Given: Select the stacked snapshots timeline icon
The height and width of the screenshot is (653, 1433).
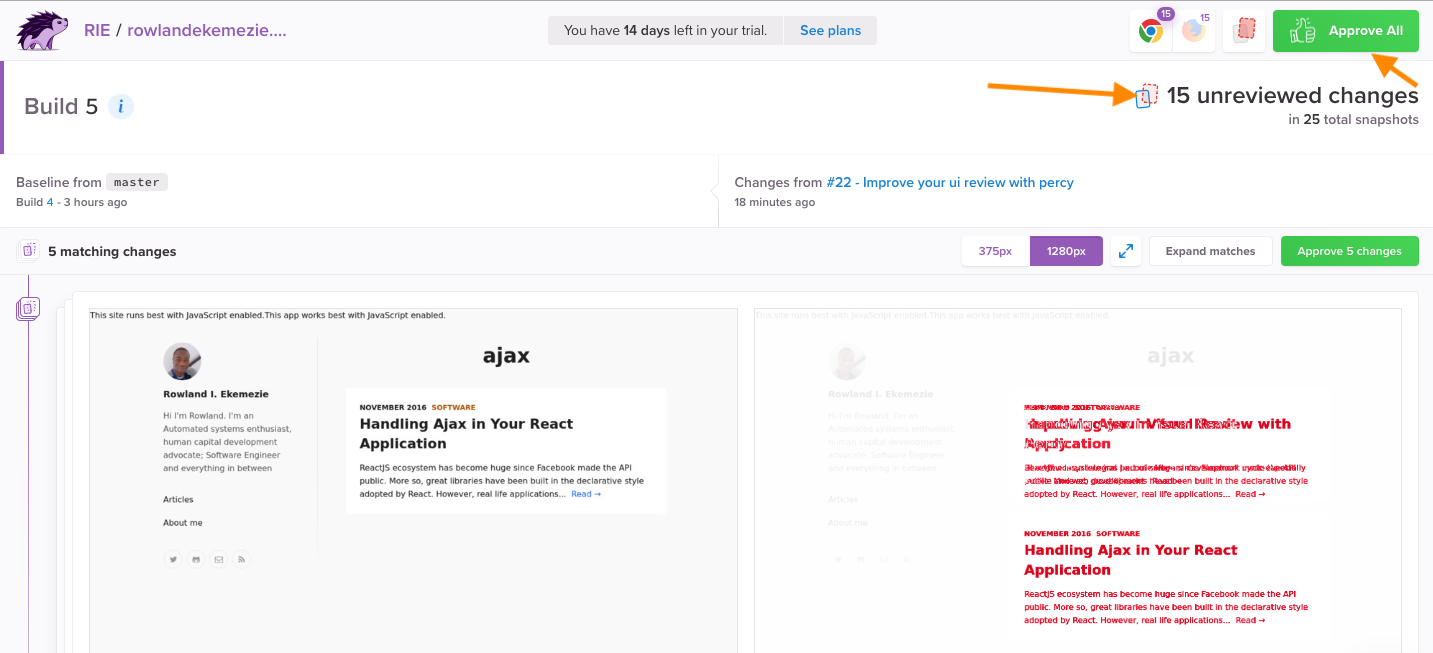Looking at the screenshot, I should (28, 308).
